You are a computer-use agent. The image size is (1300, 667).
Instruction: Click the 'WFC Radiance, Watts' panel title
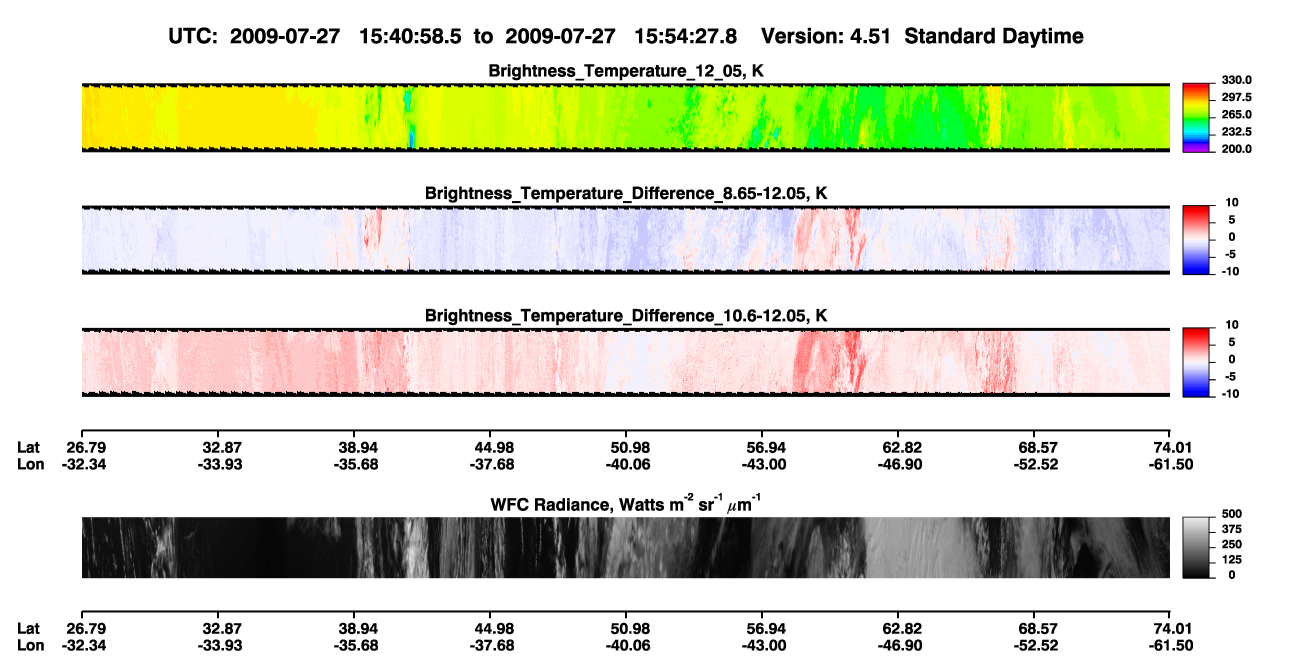coord(626,502)
